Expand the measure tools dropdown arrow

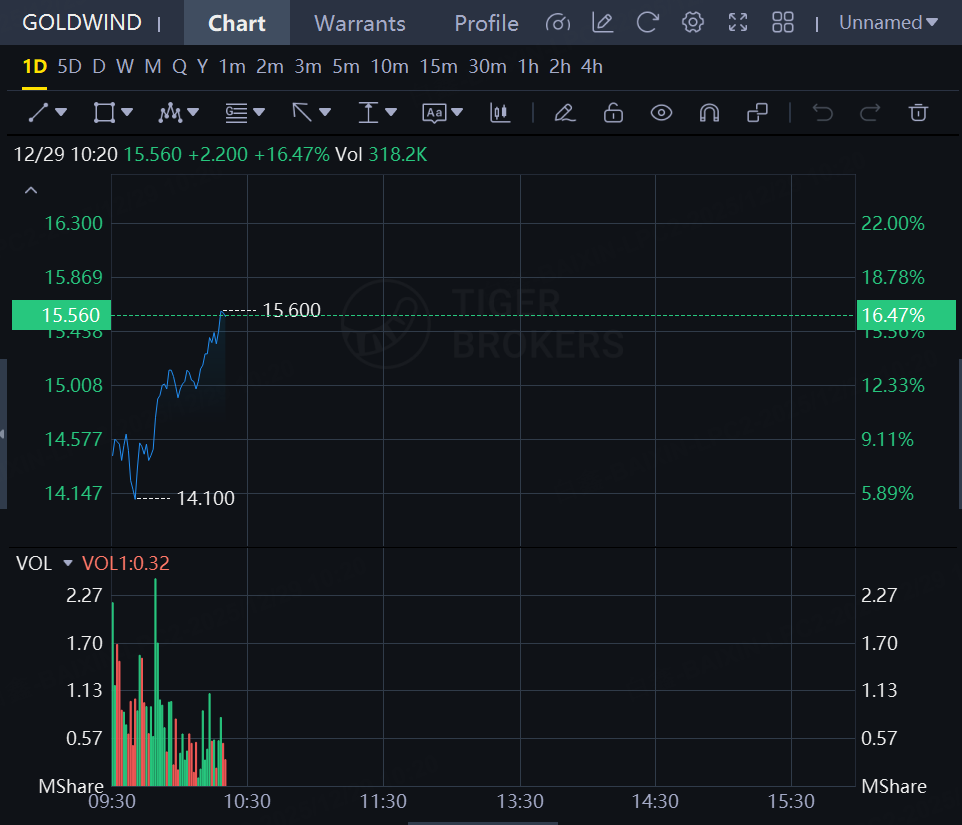(391, 112)
